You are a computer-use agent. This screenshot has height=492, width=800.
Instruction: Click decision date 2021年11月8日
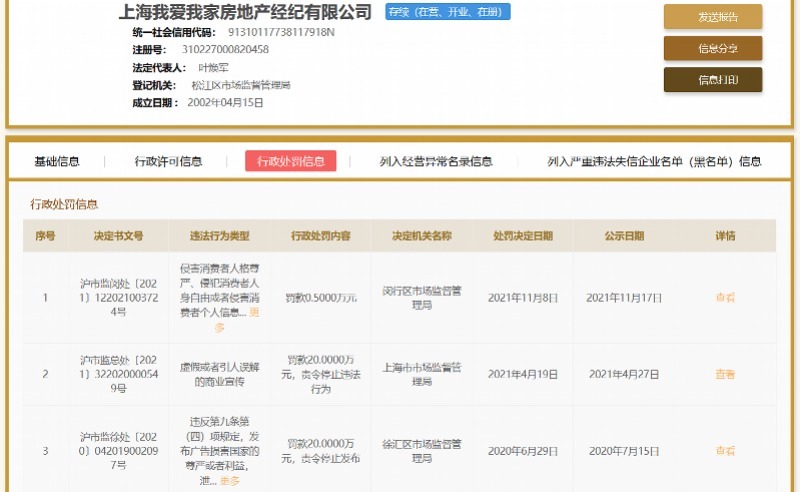pyautogui.click(x=523, y=298)
